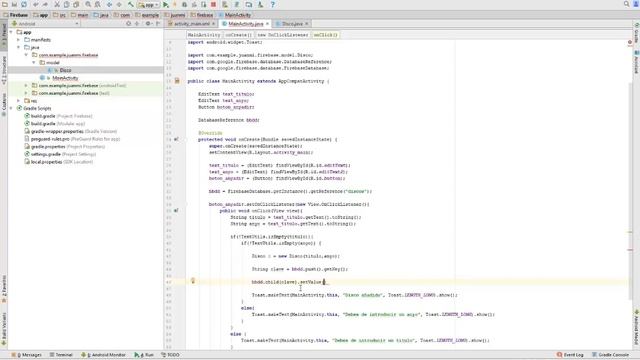
Task: Open the Terminal tool window
Action: click(x=61, y=355)
